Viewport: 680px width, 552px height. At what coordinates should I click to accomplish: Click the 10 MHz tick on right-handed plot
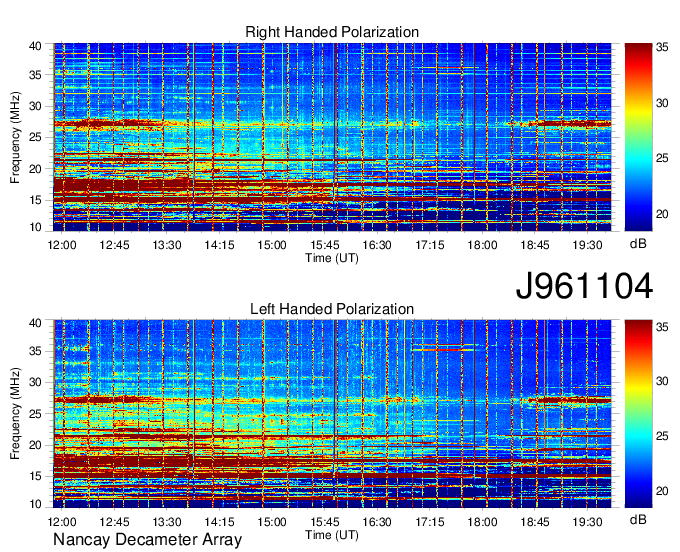pos(36,227)
